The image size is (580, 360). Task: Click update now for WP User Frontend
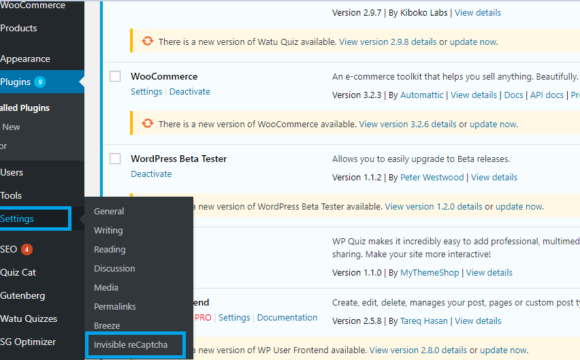pyautogui.click(x=503, y=350)
